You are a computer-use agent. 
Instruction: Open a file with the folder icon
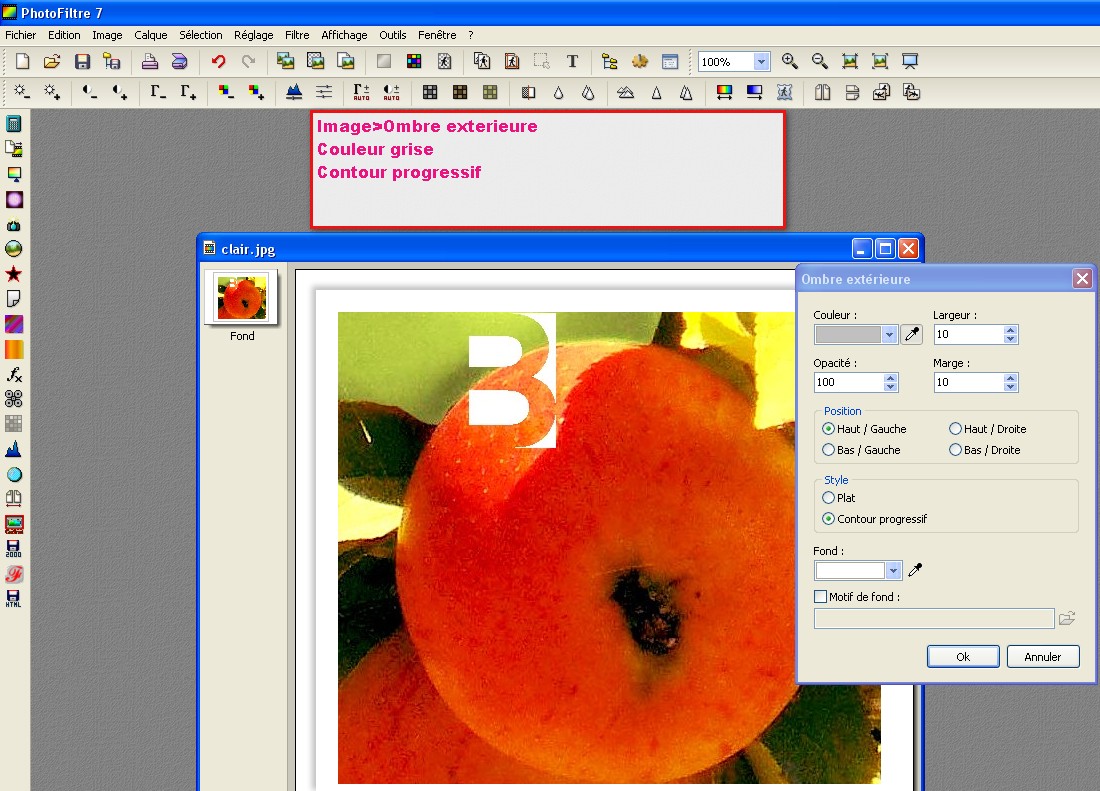tap(52, 62)
